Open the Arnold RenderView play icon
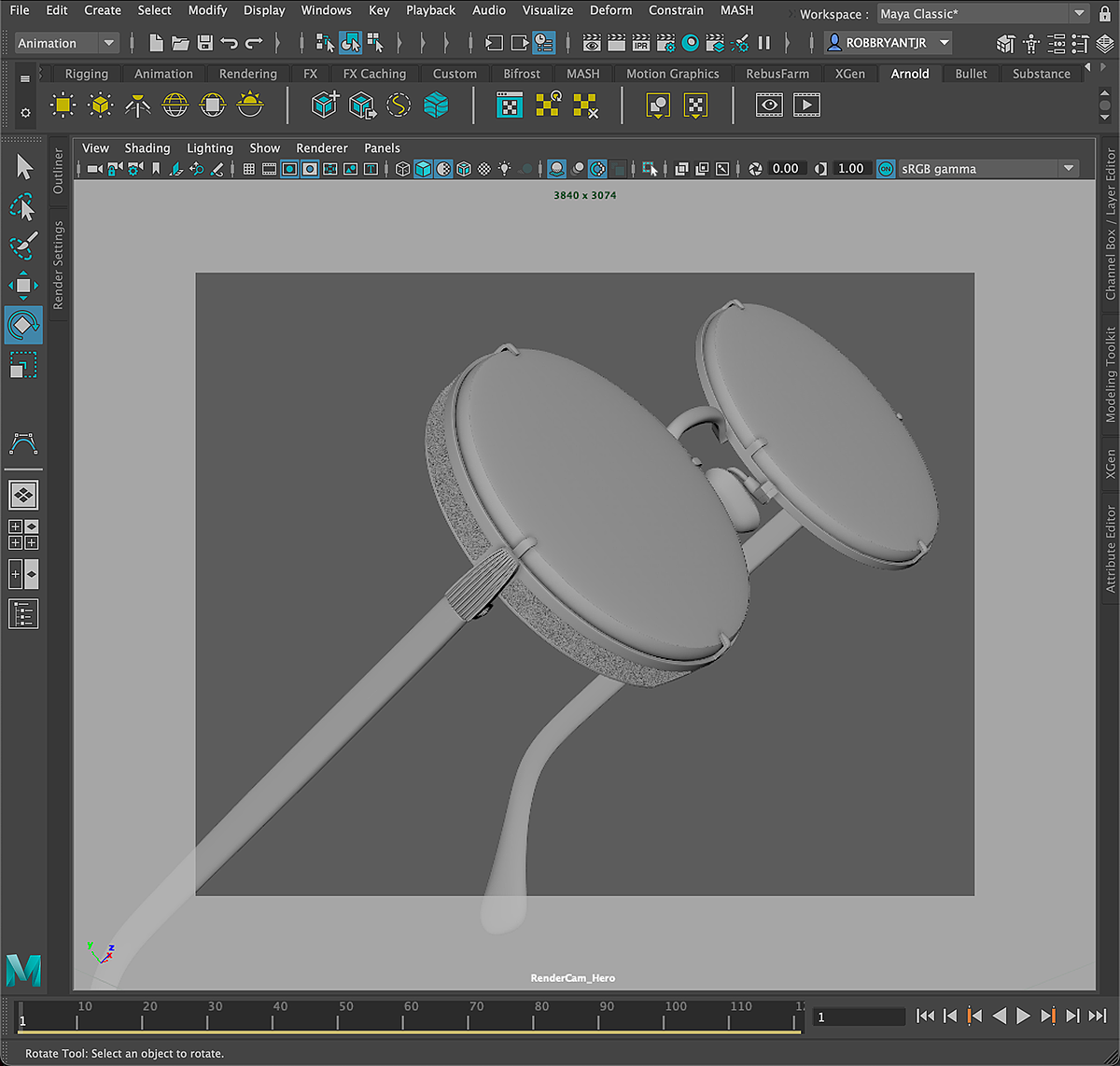 point(806,105)
